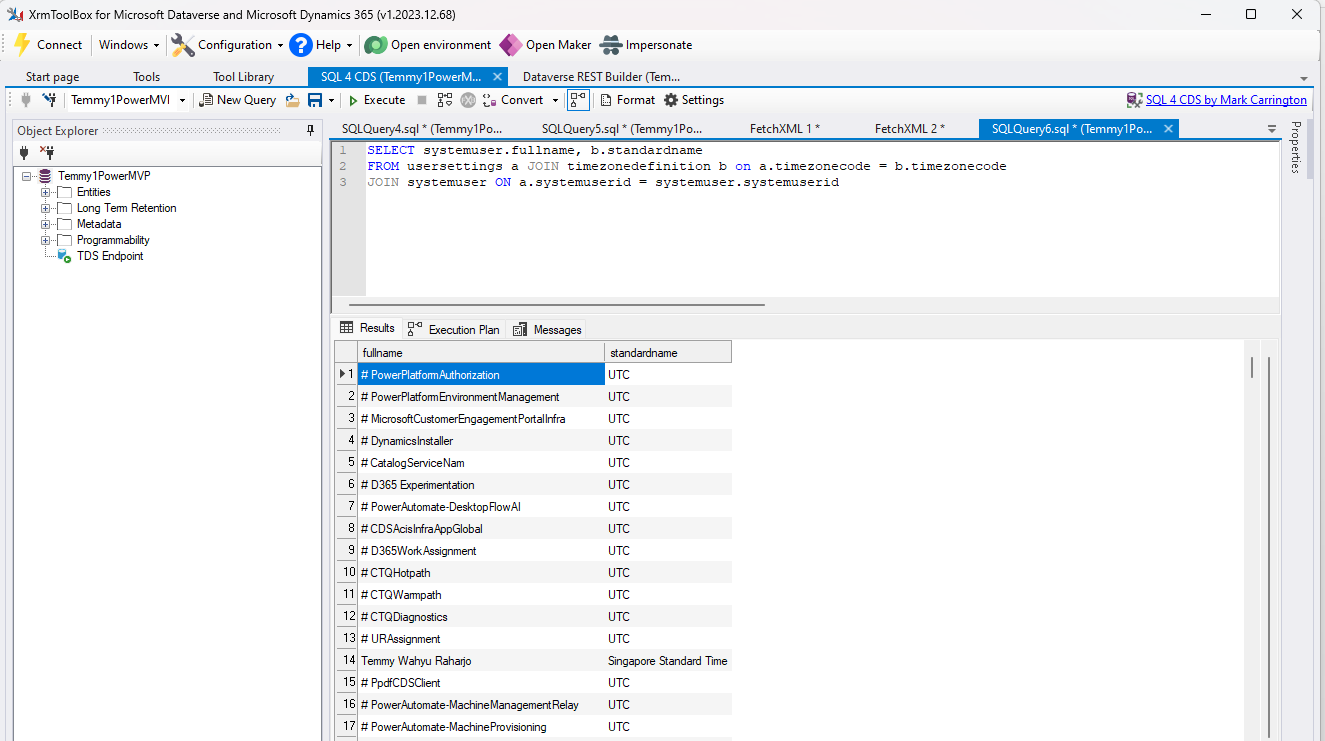Click the estimated execution plan icon

click(x=445, y=100)
